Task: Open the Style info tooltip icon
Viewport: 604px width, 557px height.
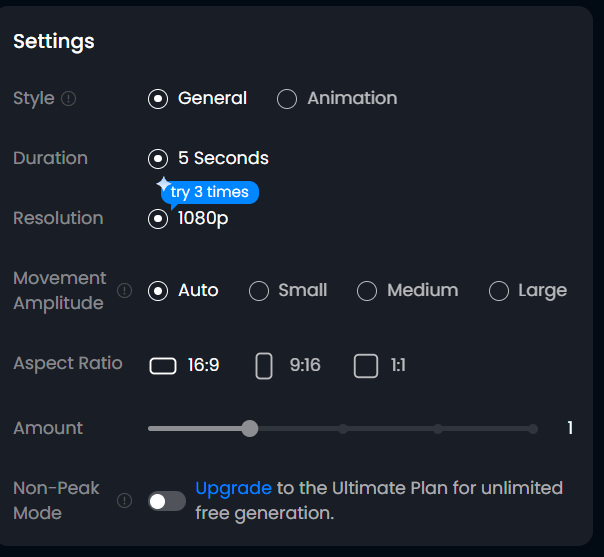Action: click(69, 99)
